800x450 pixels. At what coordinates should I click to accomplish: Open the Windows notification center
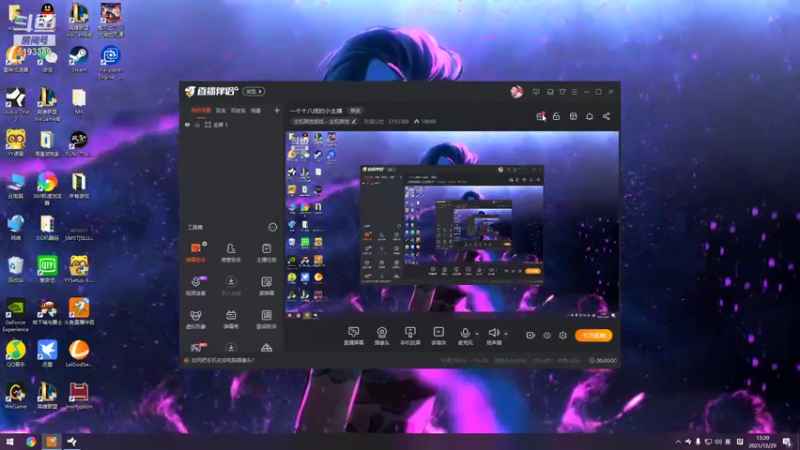pos(787,442)
